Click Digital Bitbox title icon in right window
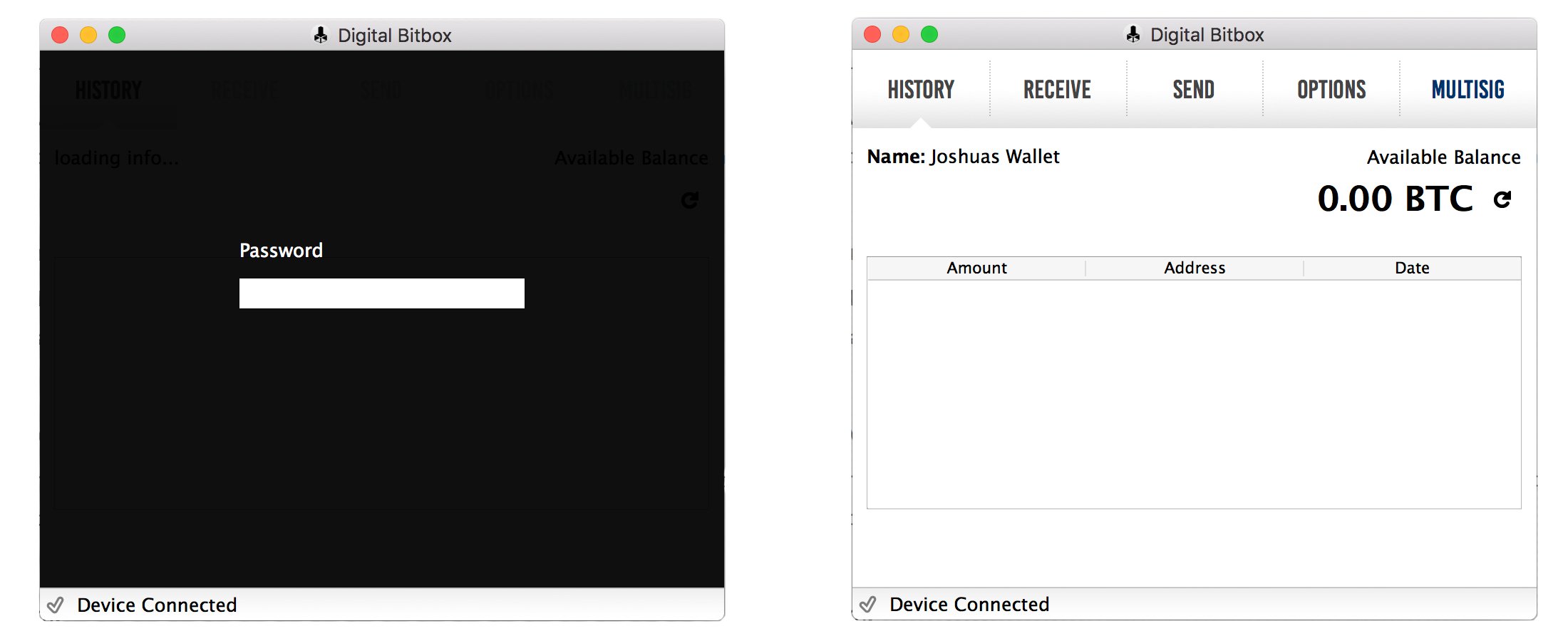This screenshot has height=641, width=1568. (1133, 34)
